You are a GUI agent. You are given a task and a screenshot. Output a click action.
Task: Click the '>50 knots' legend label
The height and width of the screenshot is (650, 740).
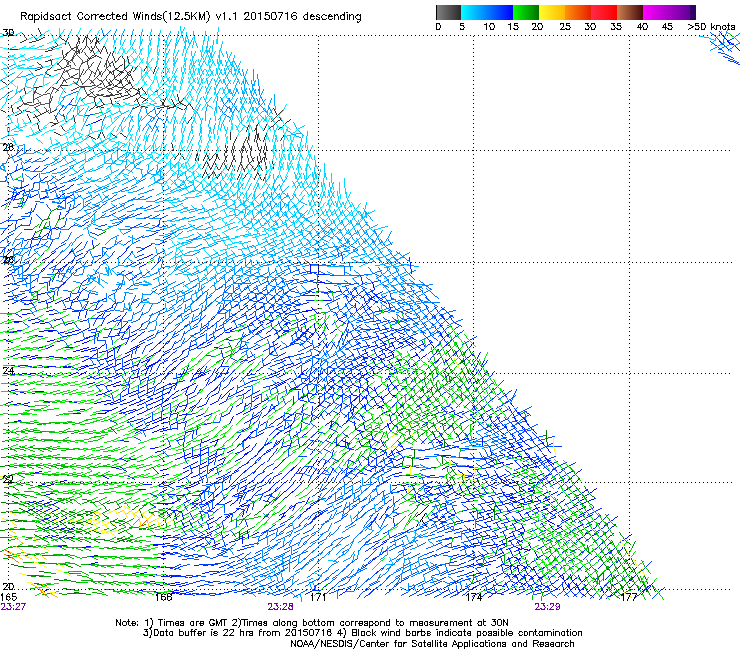coord(711,27)
